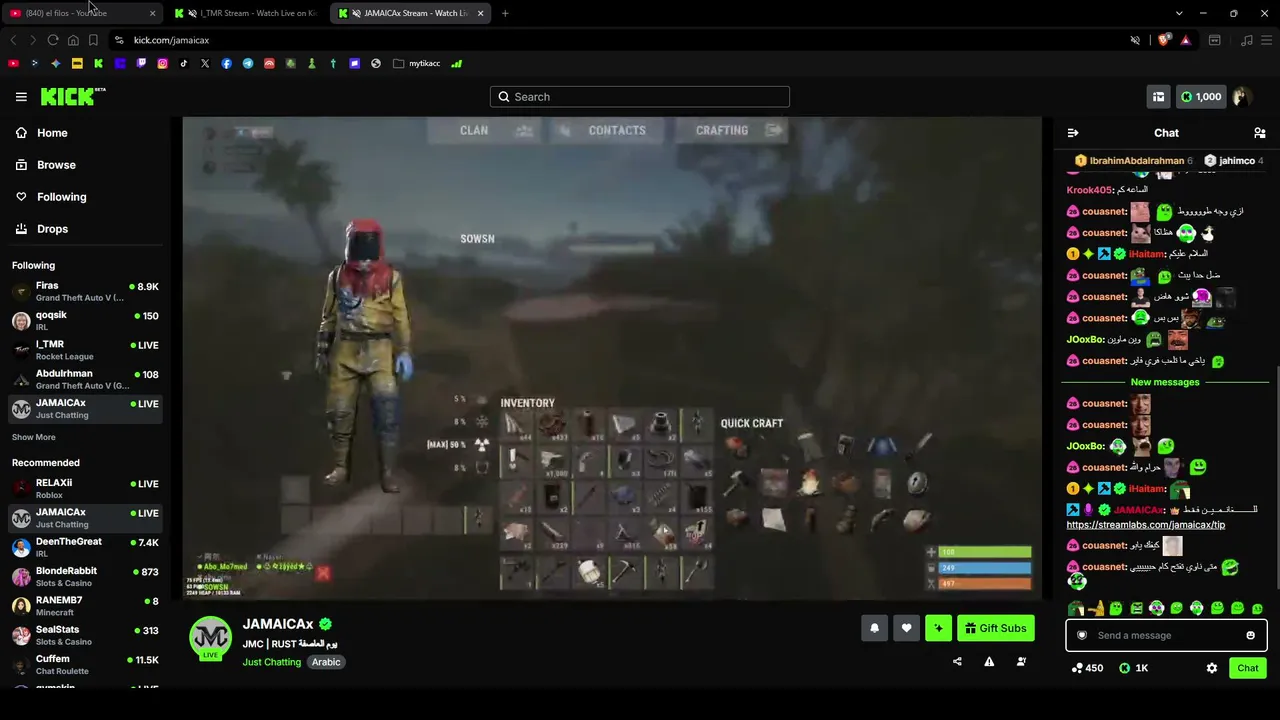The height and width of the screenshot is (720, 1280).
Task: Open the user profile avatar menu
Action: click(x=1242, y=97)
